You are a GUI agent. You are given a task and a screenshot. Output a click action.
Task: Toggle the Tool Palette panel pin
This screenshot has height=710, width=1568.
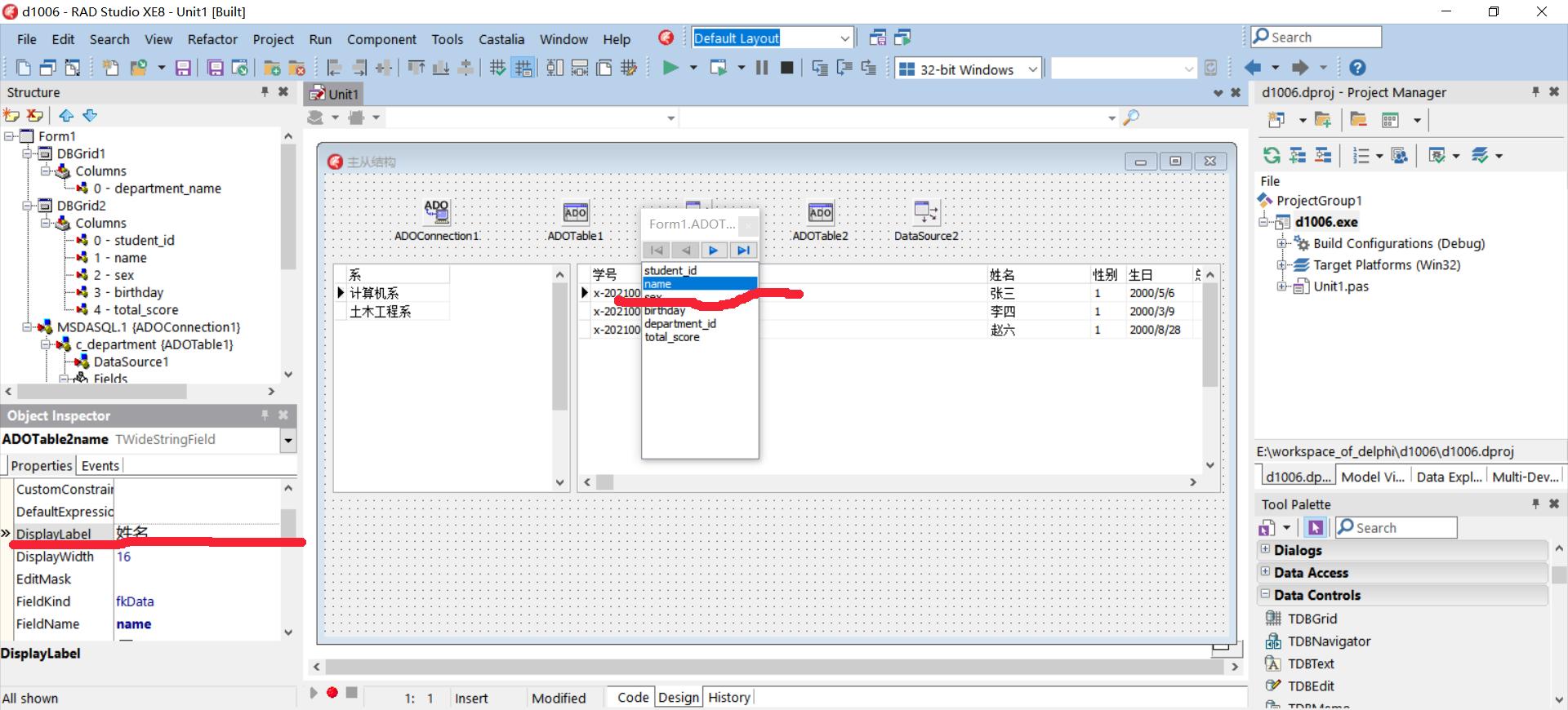tap(1535, 504)
